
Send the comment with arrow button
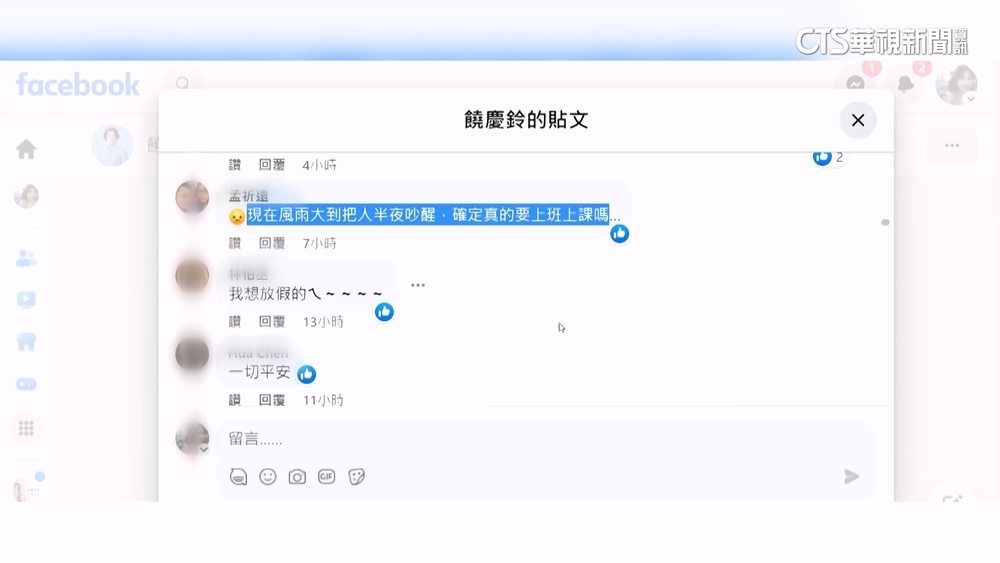851,476
